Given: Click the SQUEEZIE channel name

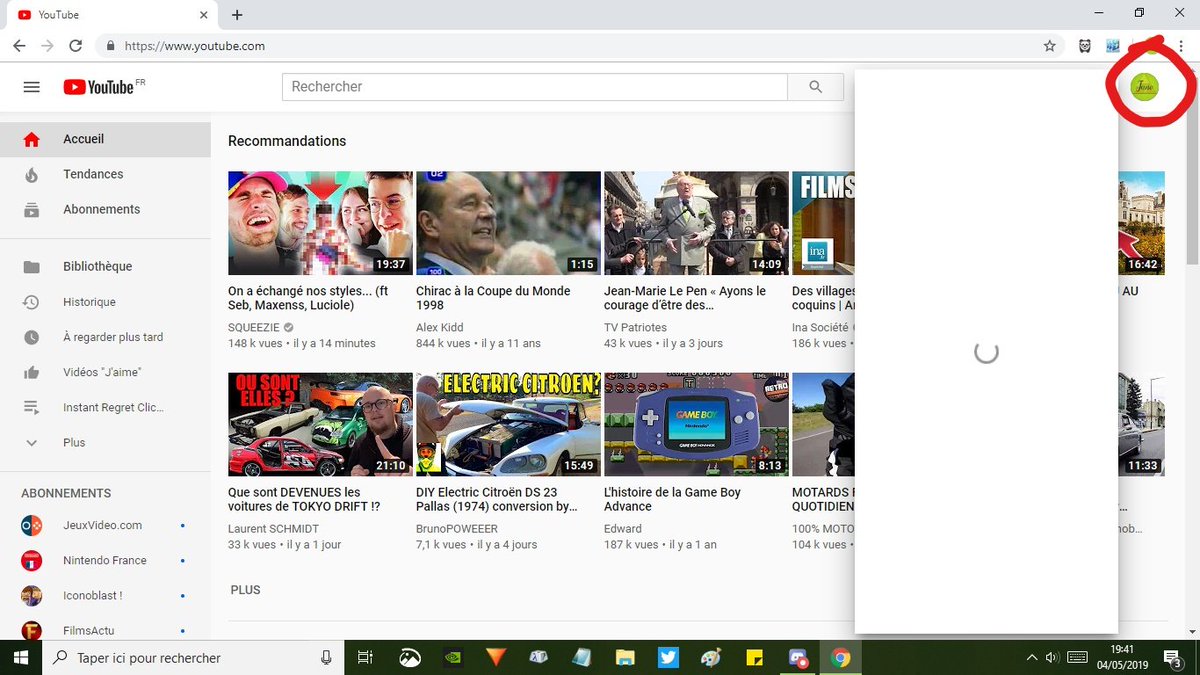Looking at the screenshot, I should click(x=254, y=327).
